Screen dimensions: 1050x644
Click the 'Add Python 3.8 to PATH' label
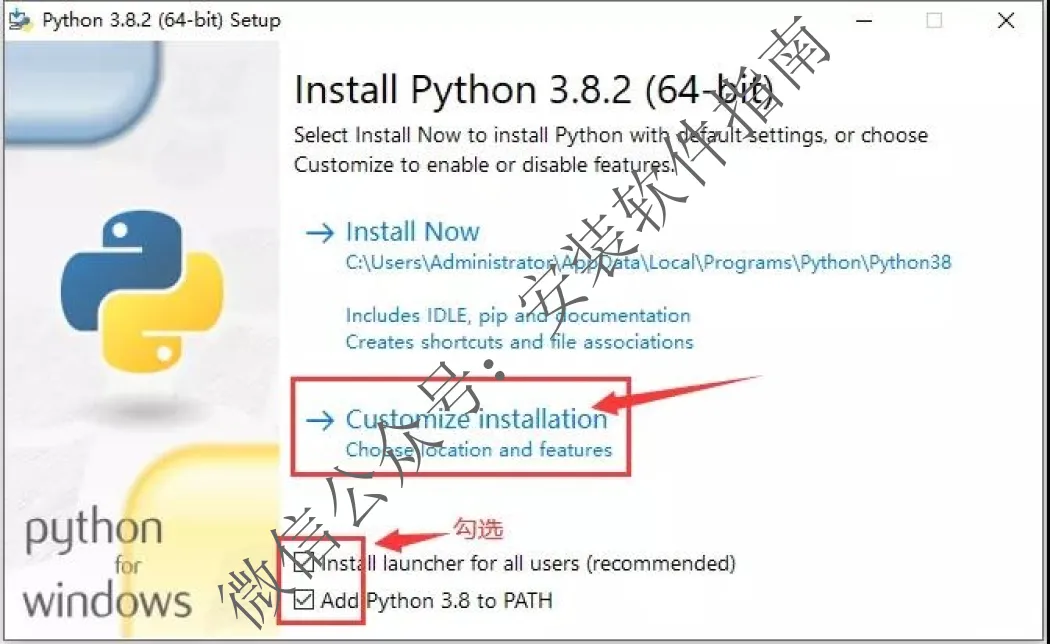(437, 600)
